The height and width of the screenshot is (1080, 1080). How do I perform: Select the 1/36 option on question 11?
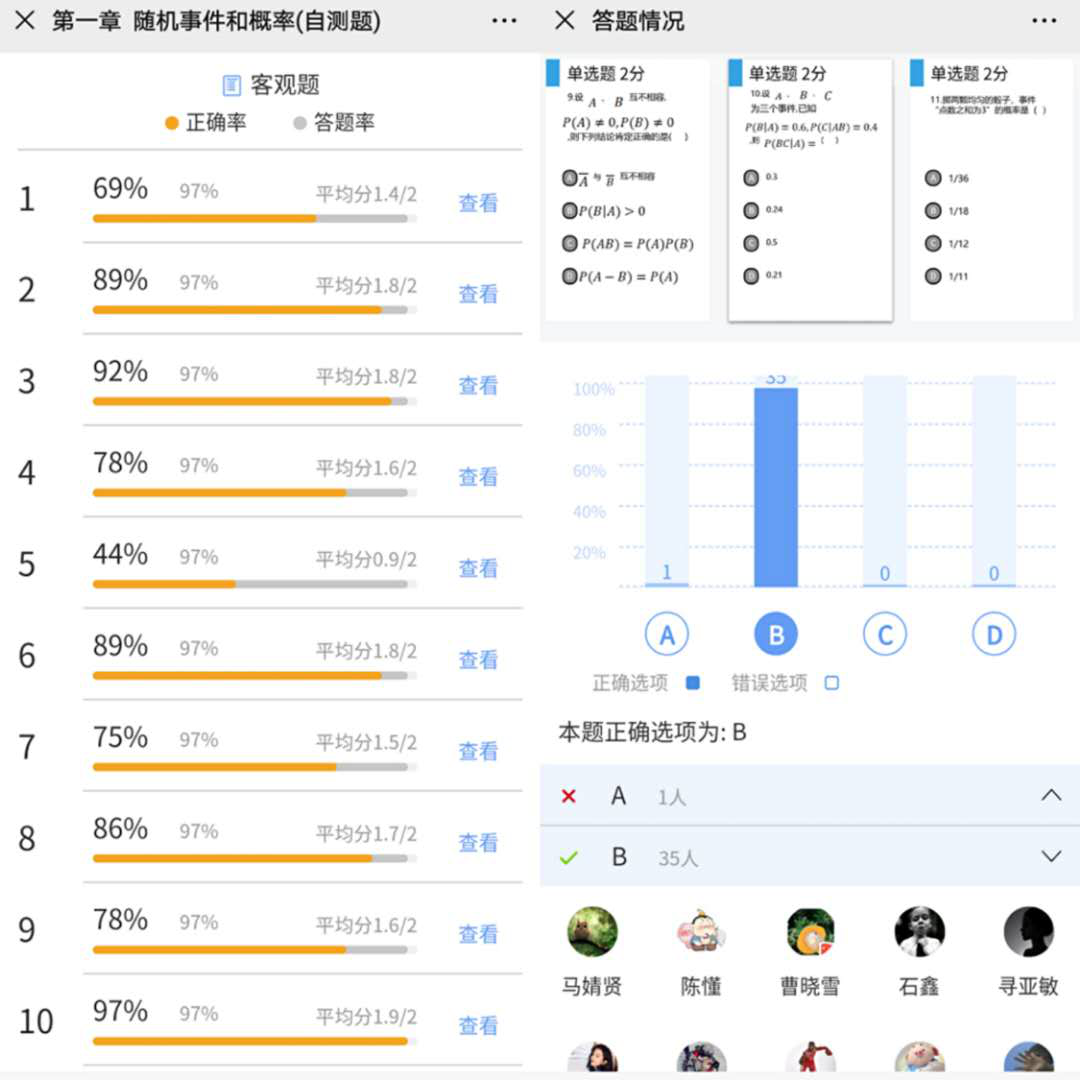[x=935, y=178]
